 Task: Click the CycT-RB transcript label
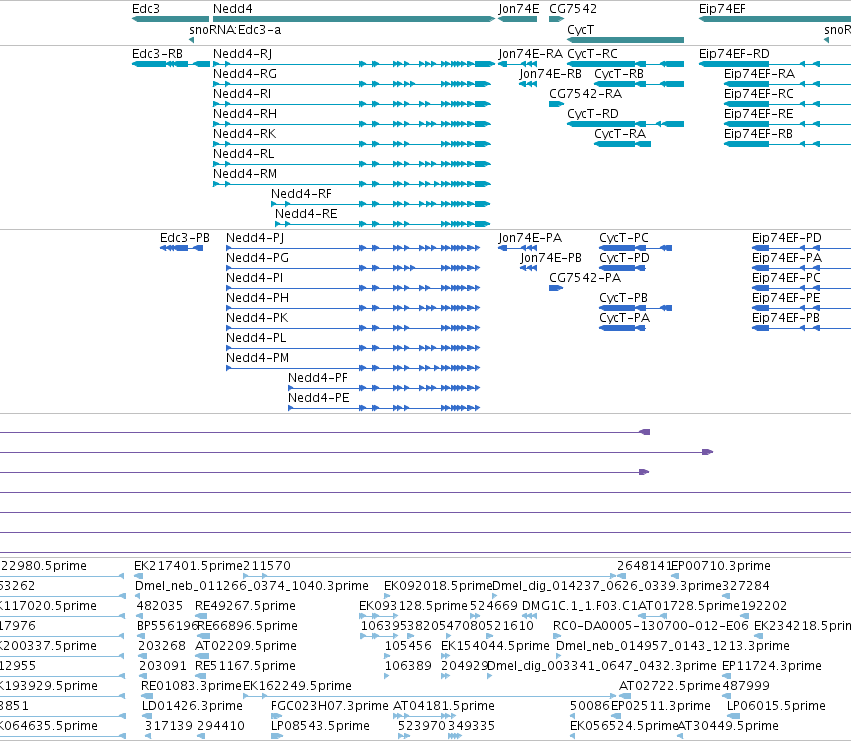[619, 74]
